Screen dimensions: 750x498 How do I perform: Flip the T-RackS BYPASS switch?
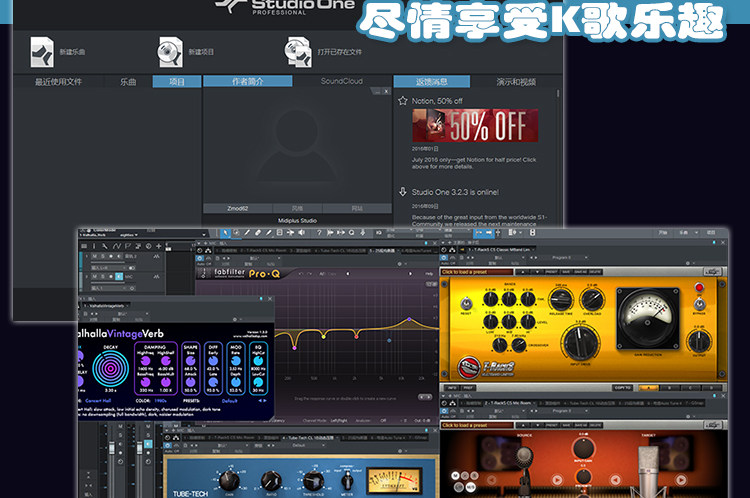pos(699,303)
